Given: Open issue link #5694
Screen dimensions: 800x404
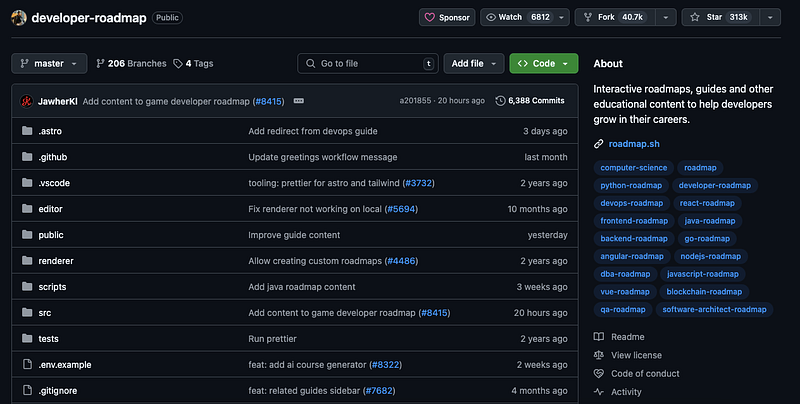Looking at the screenshot, I should coord(402,209).
